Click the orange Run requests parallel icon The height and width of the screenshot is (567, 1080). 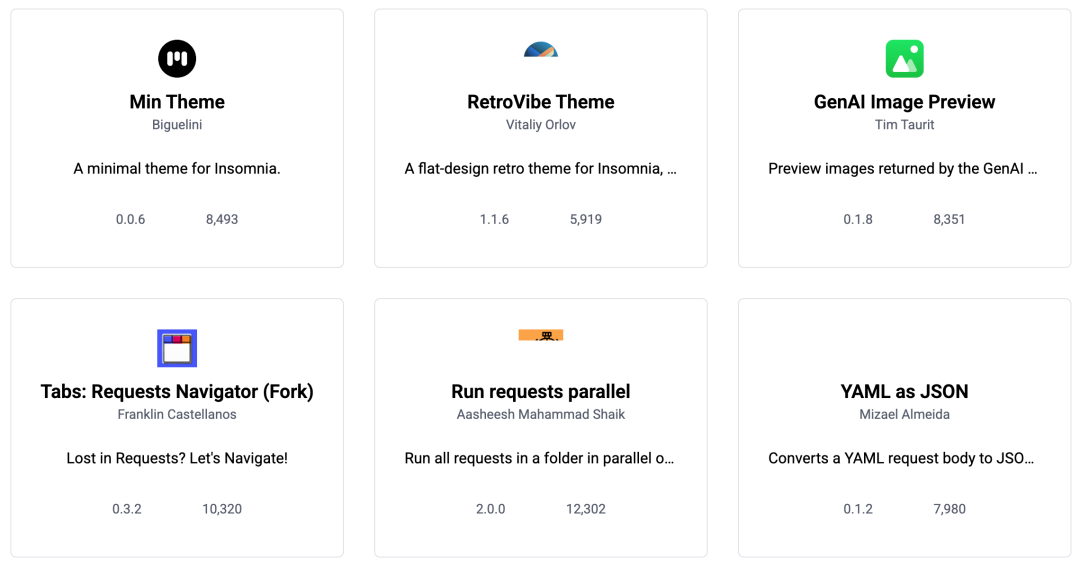[541, 335]
